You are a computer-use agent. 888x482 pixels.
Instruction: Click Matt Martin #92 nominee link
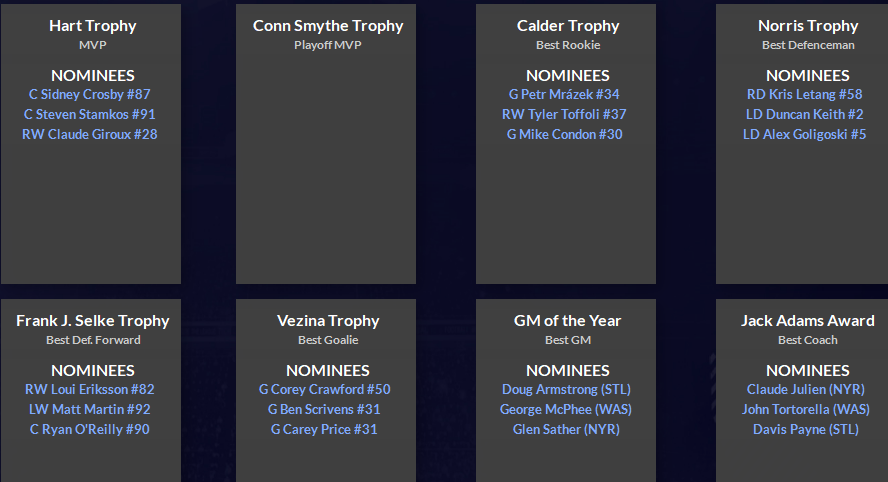[x=90, y=409]
